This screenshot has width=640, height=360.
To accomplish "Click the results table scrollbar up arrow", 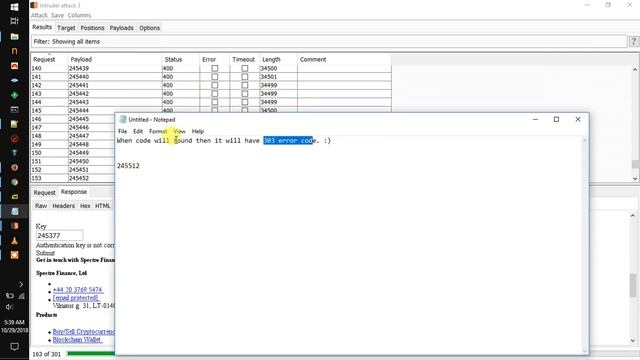I will [x=635, y=70].
